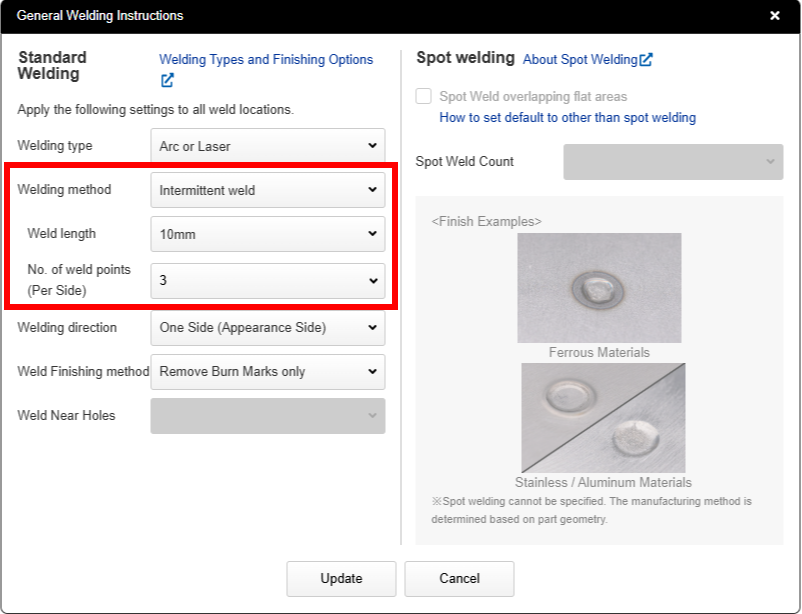Open the Weld length dropdown
This screenshot has width=802, height=614.
click(267, 234)
